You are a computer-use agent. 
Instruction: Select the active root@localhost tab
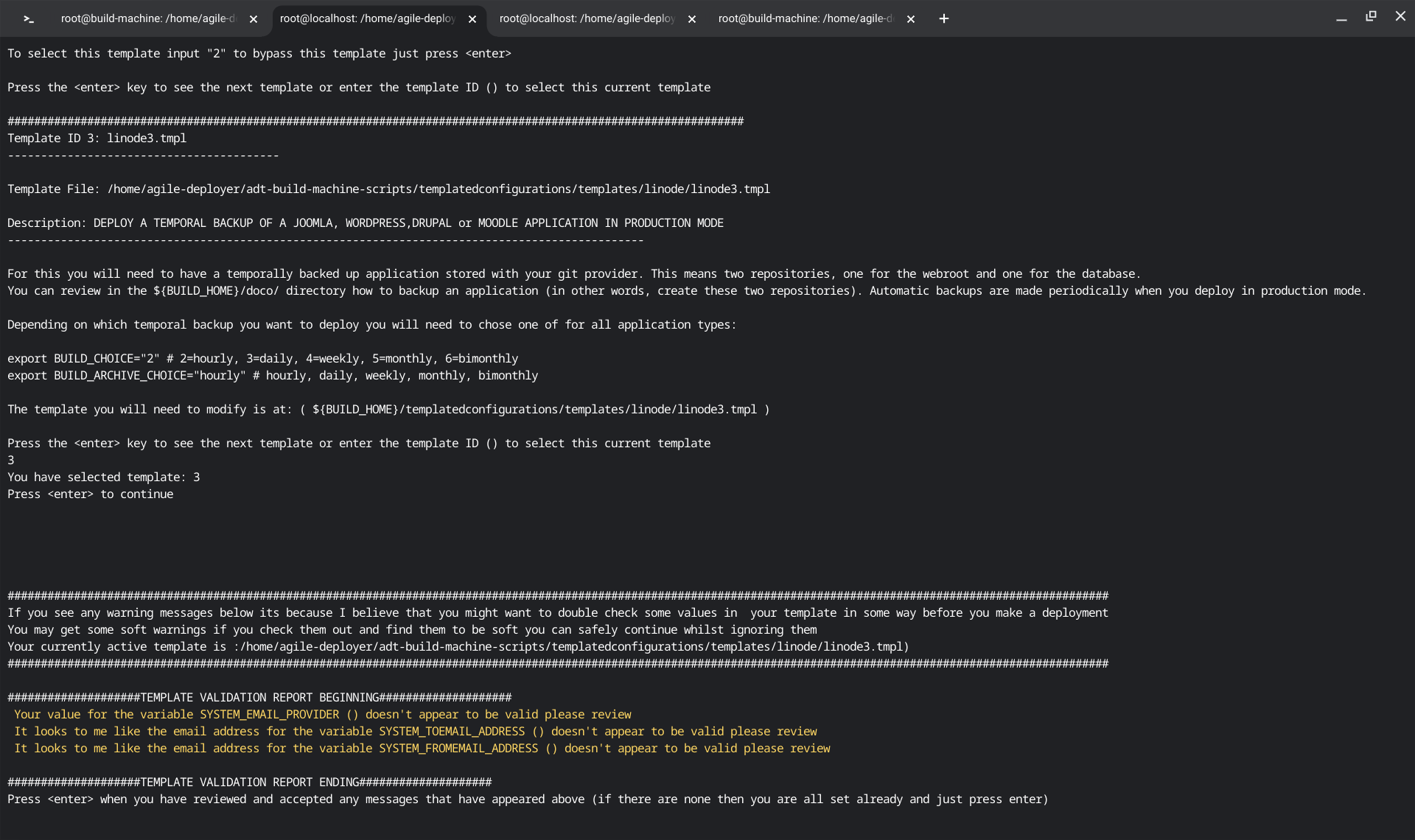point(367,19)
